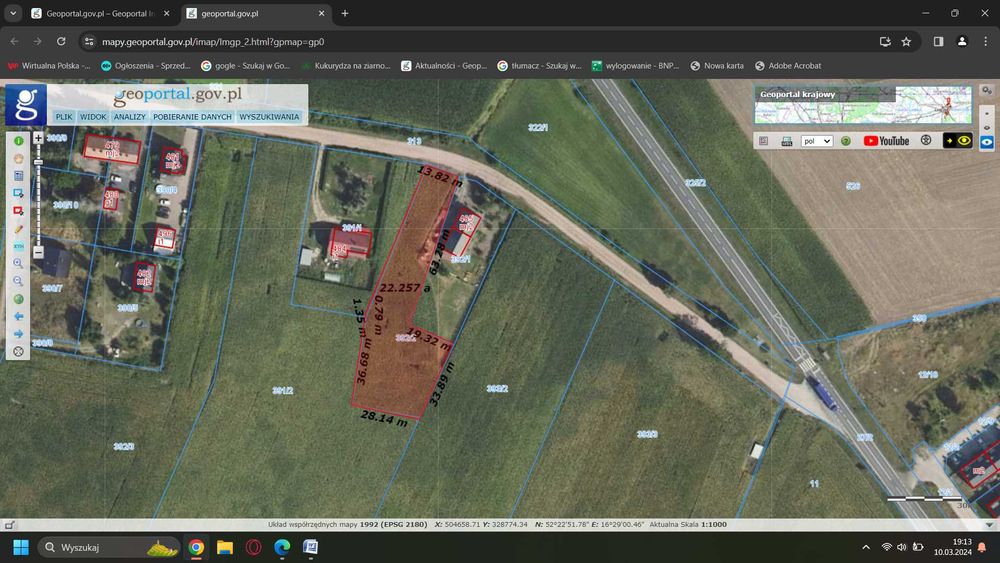Open volume control in system tray

902,547
